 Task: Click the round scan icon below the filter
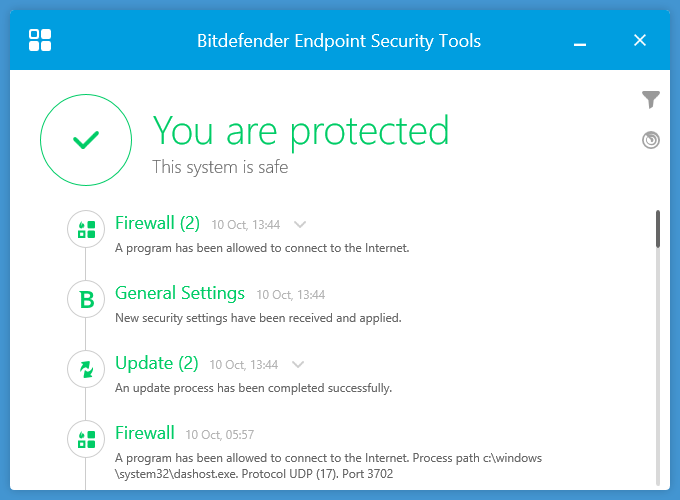(651, 140)
